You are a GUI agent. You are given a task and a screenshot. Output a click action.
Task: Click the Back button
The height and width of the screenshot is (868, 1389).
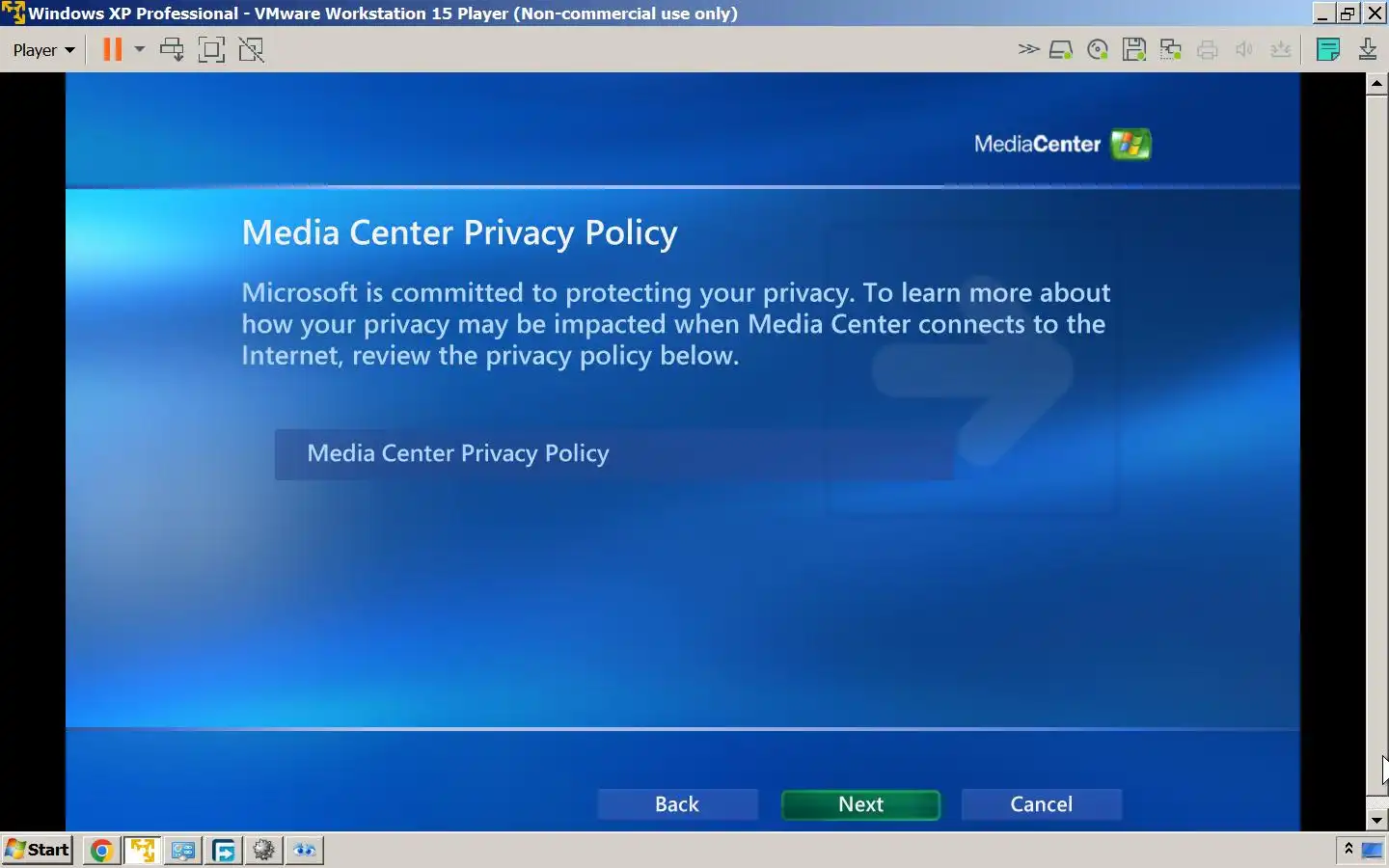(x=677, y=804)
